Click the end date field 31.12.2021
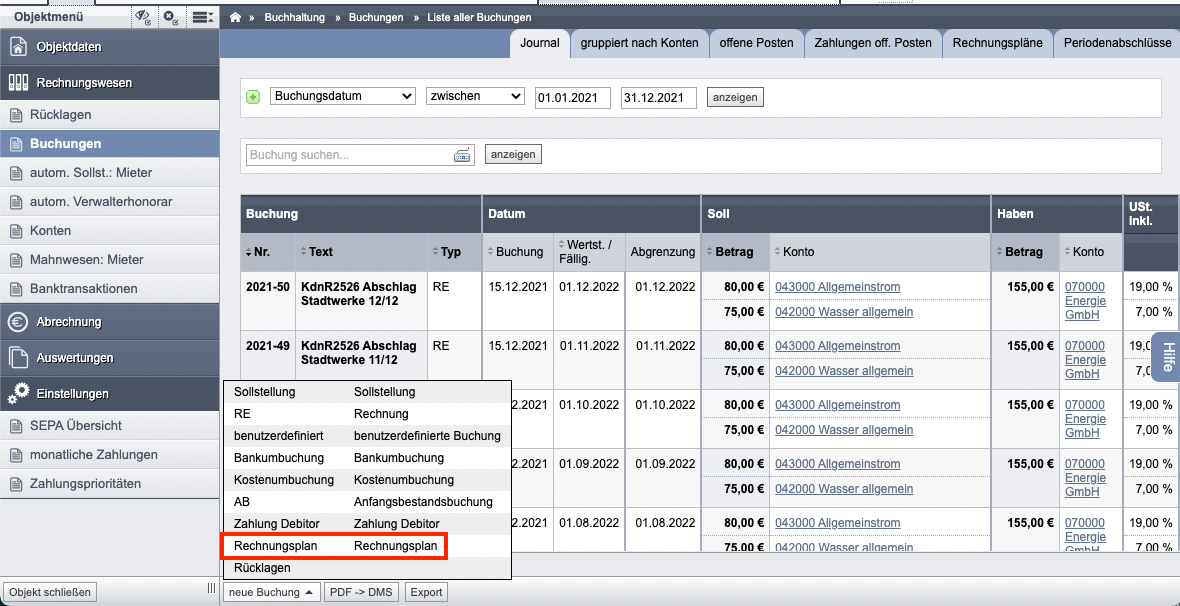This screenshot has width=1180, height=606. point(658,97)
